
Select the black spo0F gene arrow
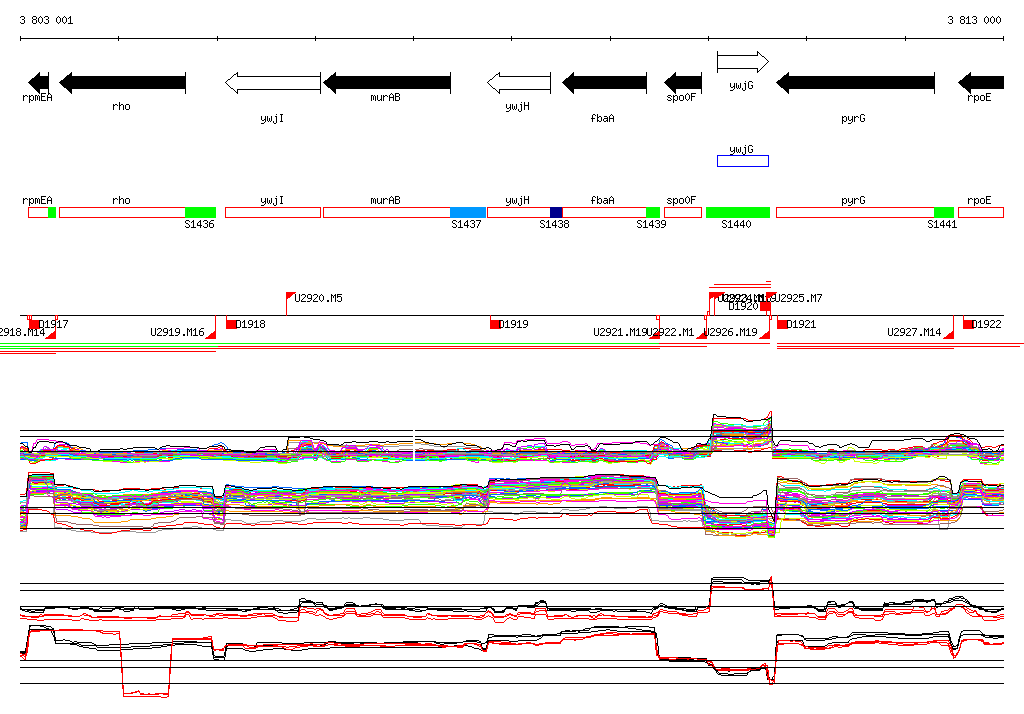(x=683, y=83)
